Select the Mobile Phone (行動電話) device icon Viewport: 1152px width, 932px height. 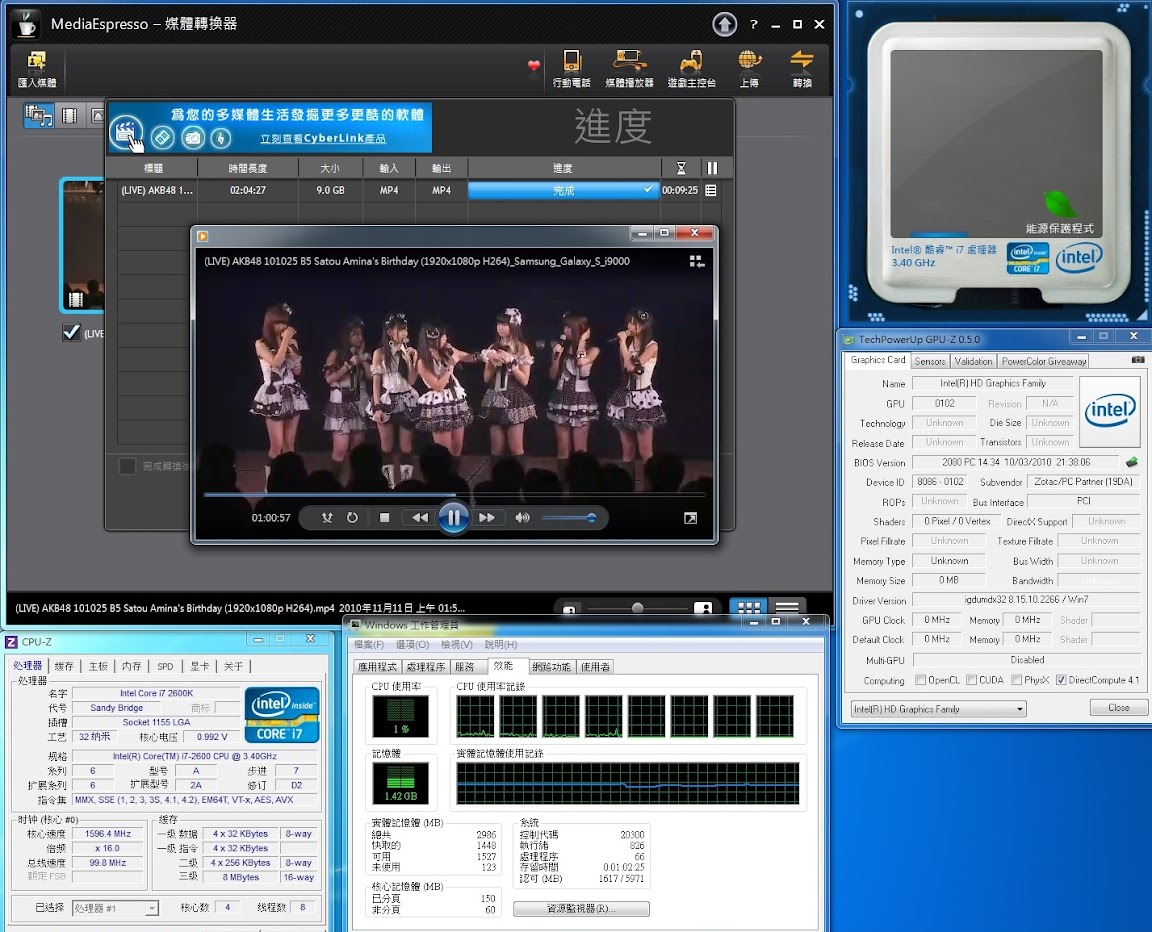572,69
